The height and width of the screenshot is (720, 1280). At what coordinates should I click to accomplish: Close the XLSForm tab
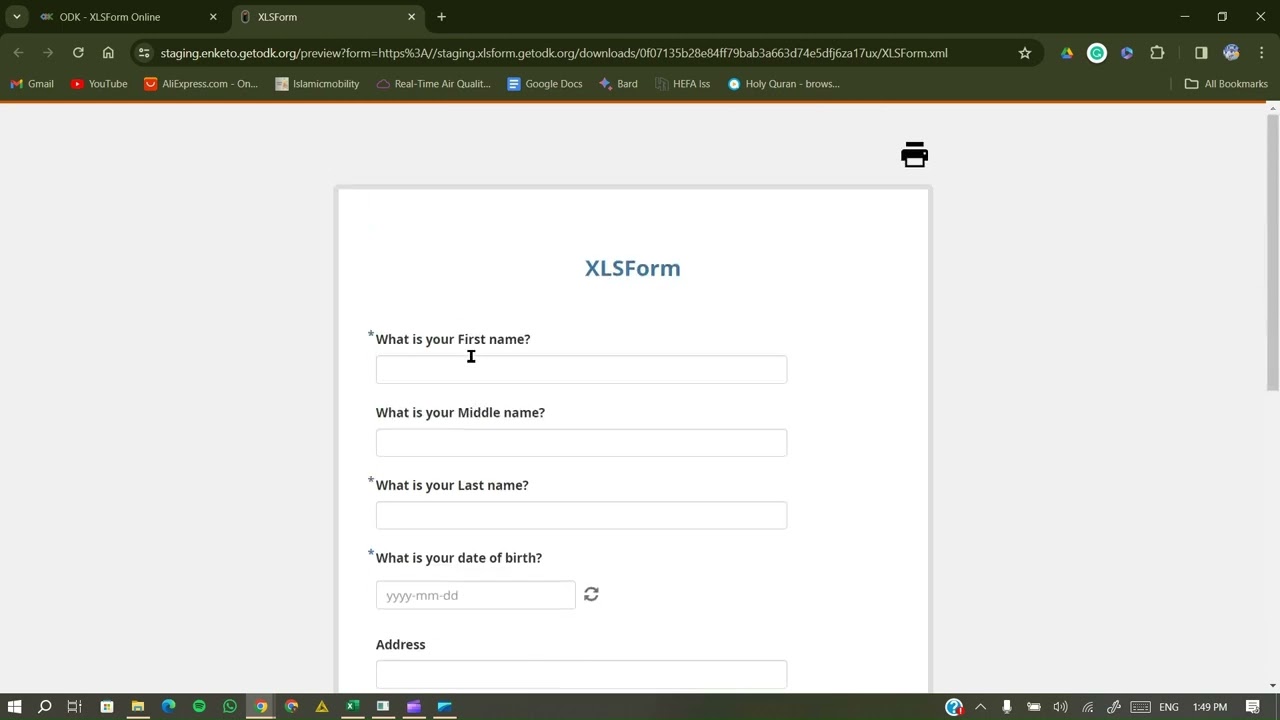(411, 17)
